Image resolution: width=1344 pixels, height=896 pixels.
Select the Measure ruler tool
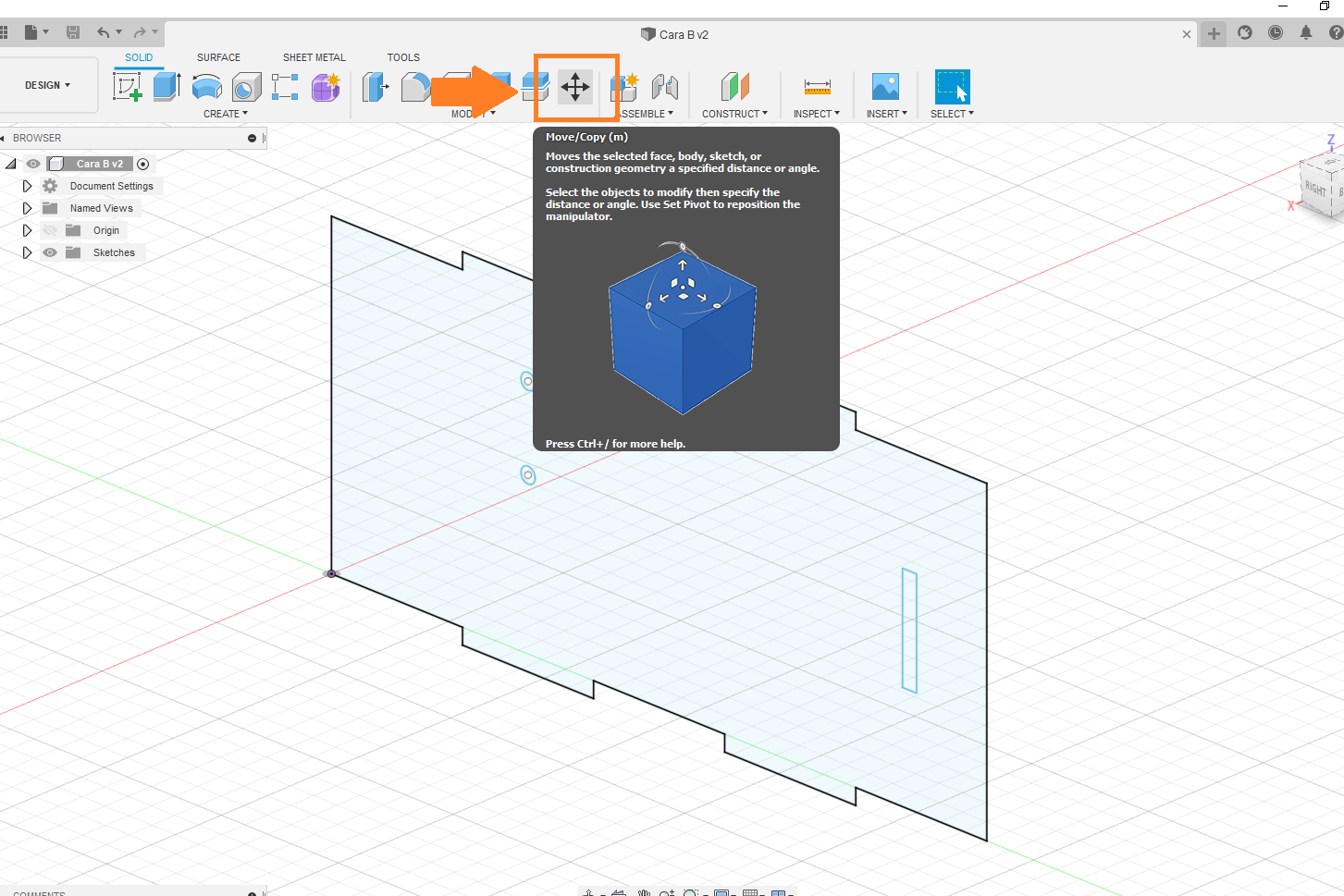tap(817, 87)
